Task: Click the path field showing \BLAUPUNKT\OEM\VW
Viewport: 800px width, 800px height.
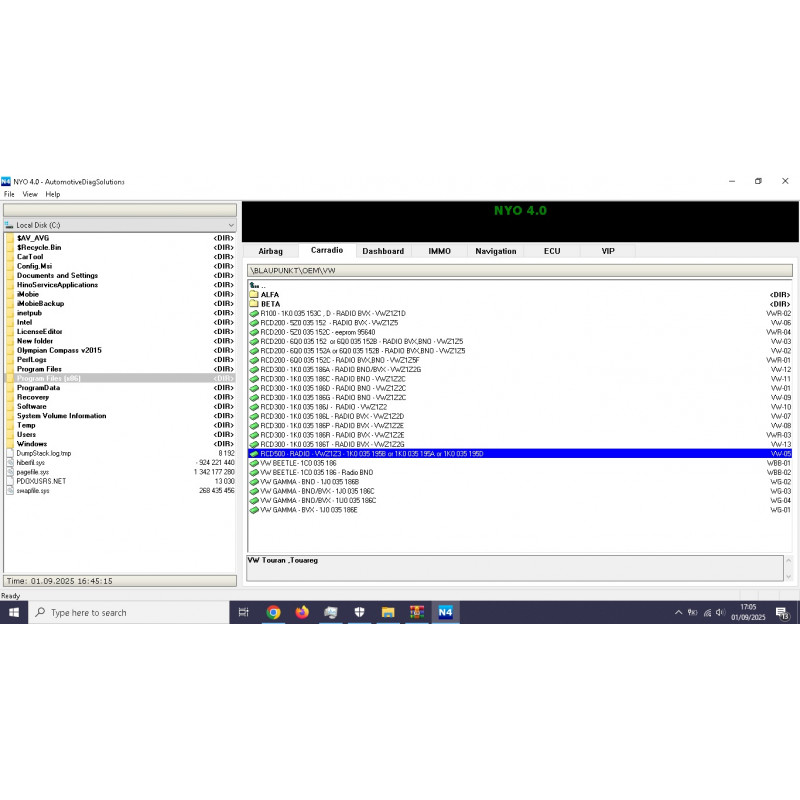Action: (400, 268)
